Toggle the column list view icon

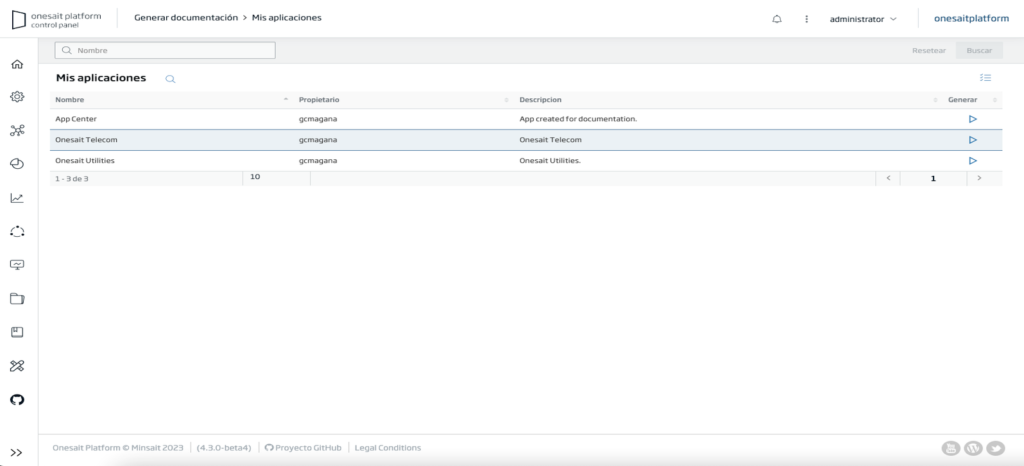coord(985,78)
